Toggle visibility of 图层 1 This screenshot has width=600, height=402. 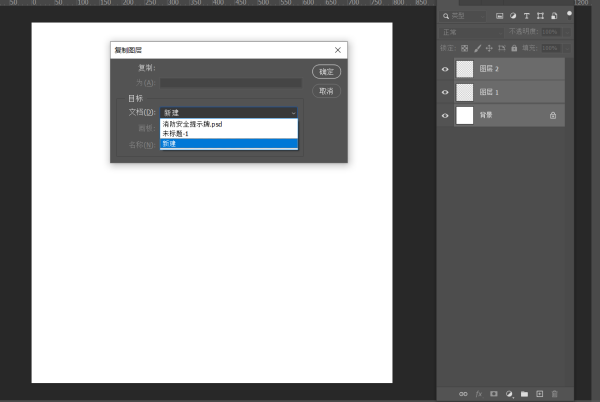pyautogui.click(x=445, y=92)
